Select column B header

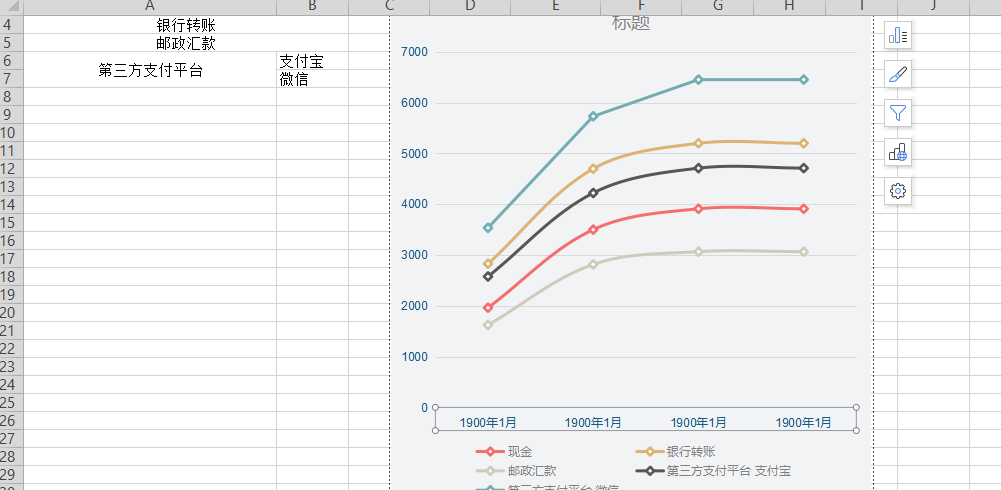click(312, 7)
